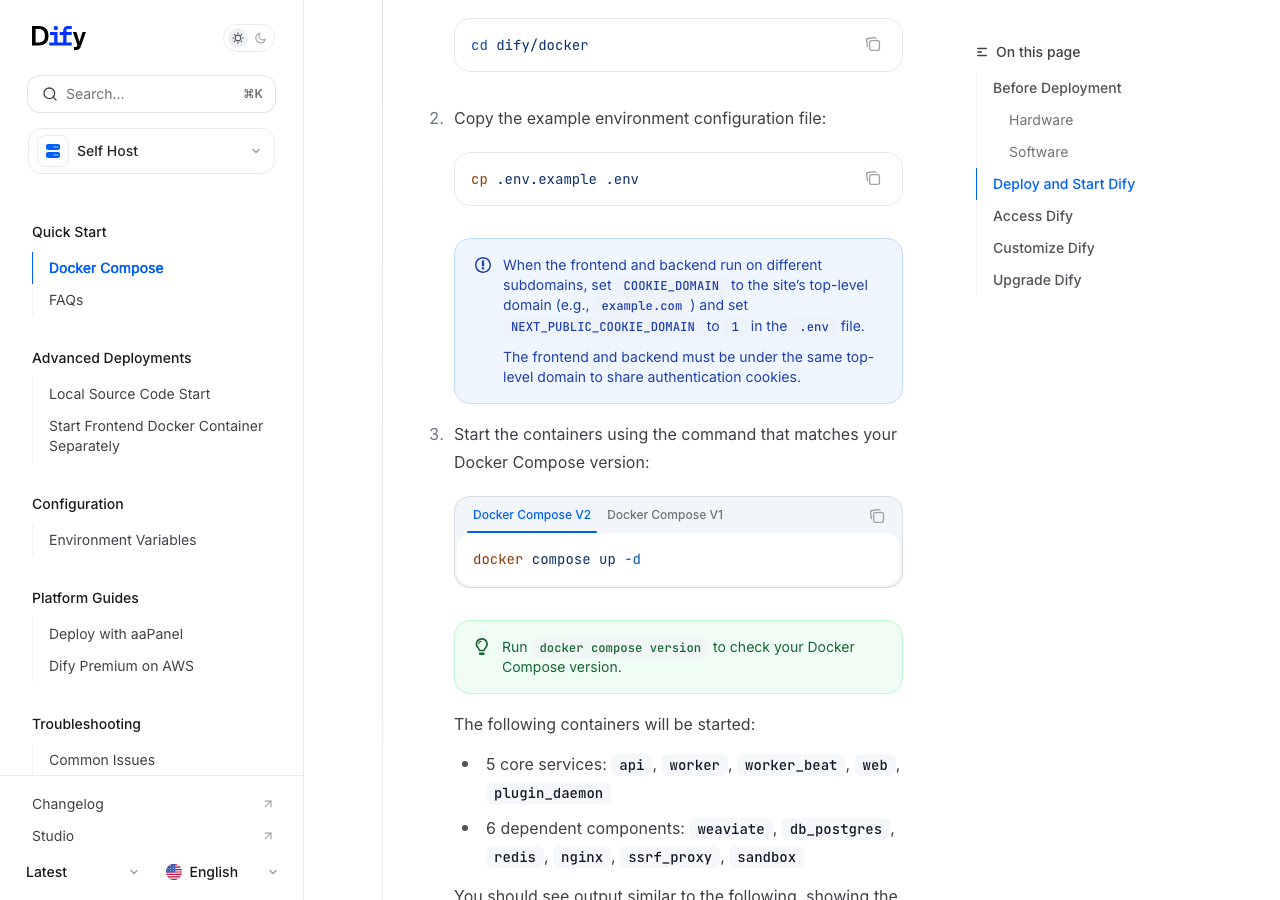Copy the cp .env.example command

click(x=873, y=178)
